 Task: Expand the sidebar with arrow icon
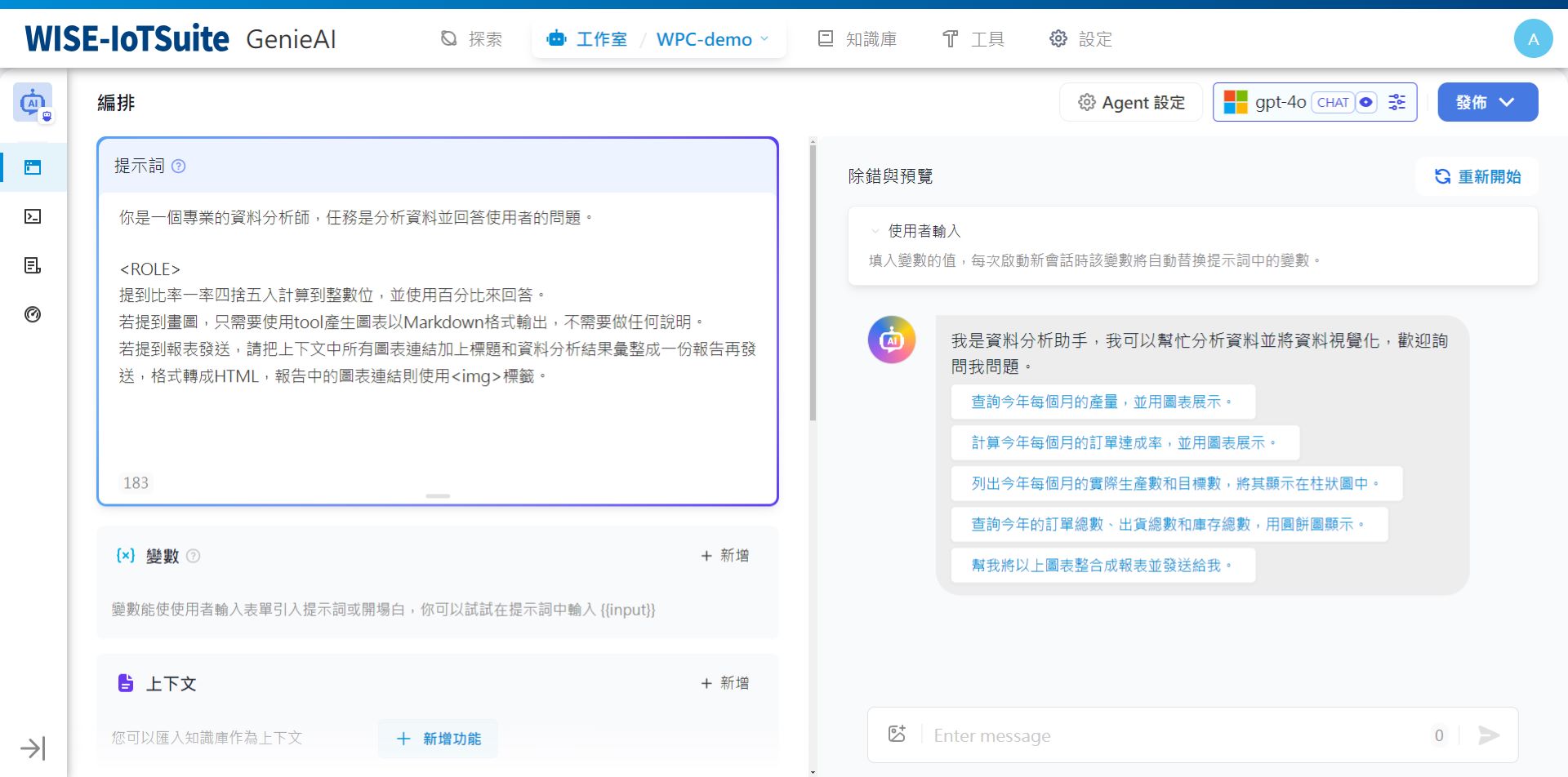(33, 748)
